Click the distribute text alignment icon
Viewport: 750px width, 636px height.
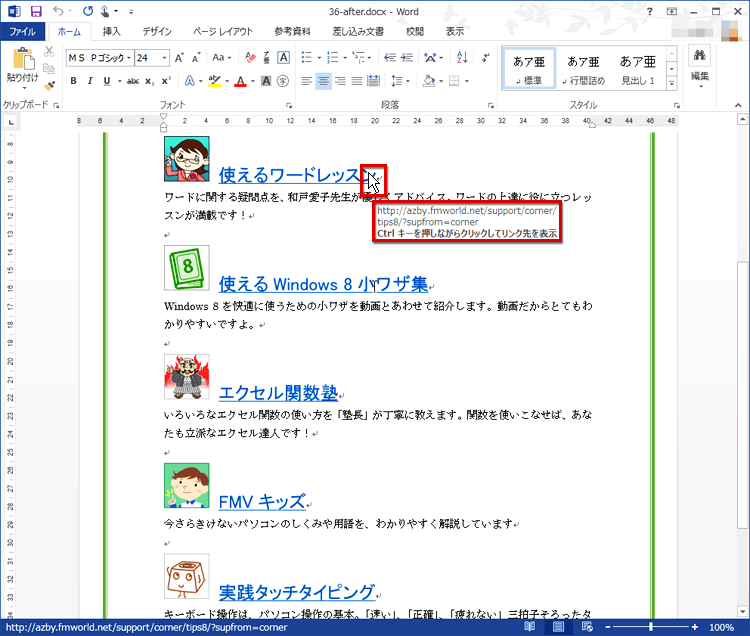pyautogui.click(x=373, y=81)
